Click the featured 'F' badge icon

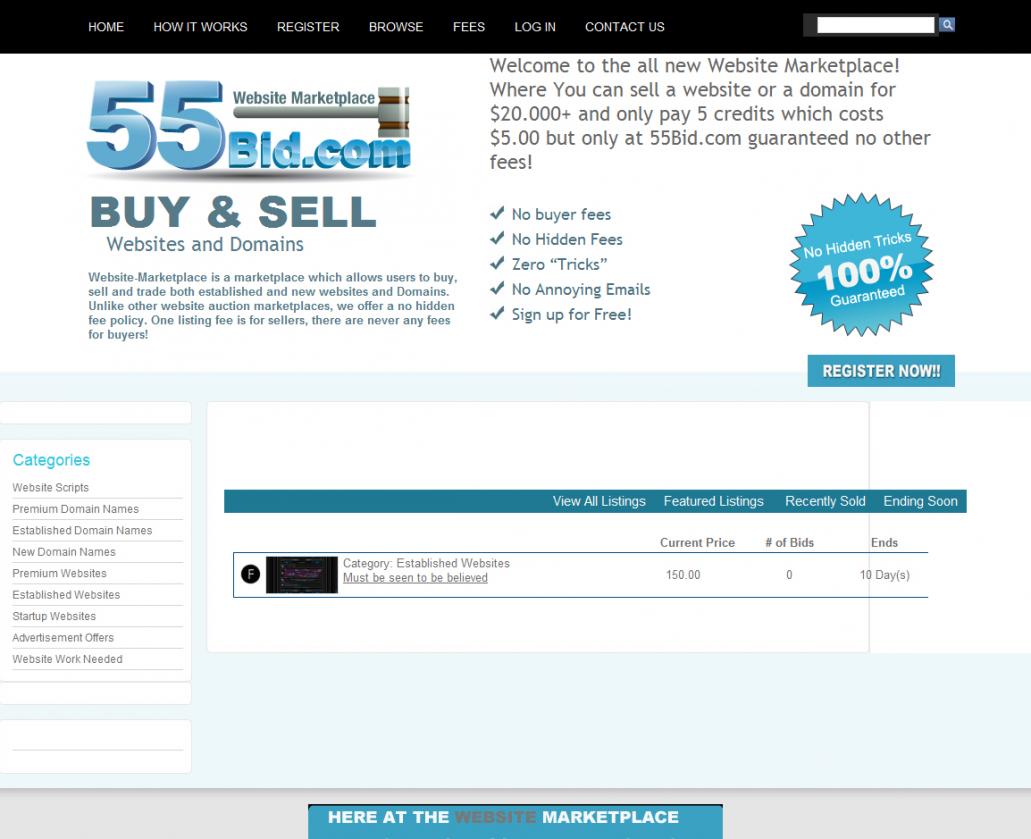tap(251, 574)
